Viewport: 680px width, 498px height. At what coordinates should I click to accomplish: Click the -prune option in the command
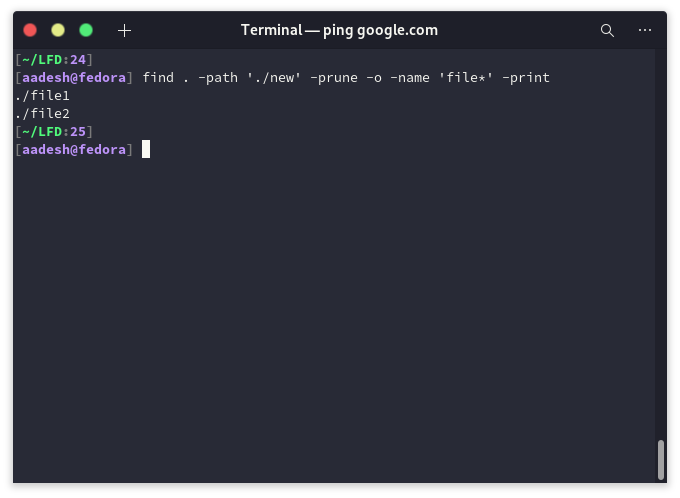[334, 78]
